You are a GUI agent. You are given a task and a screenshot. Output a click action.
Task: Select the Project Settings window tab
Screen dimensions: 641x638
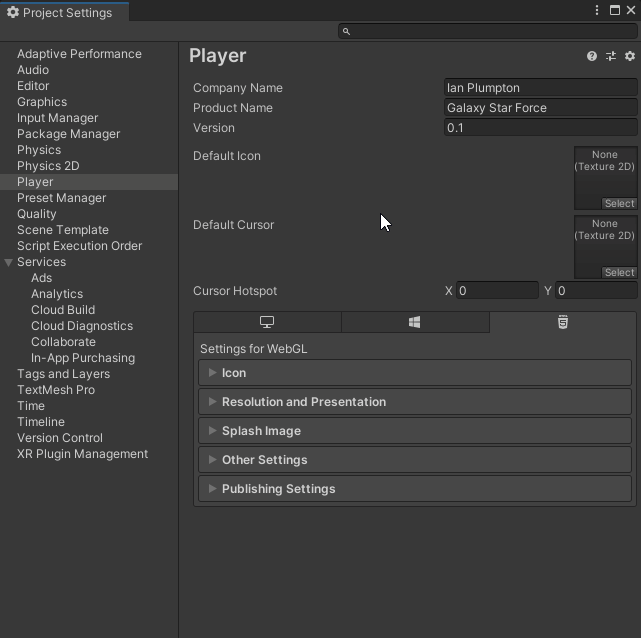click(x=65, y=12)
